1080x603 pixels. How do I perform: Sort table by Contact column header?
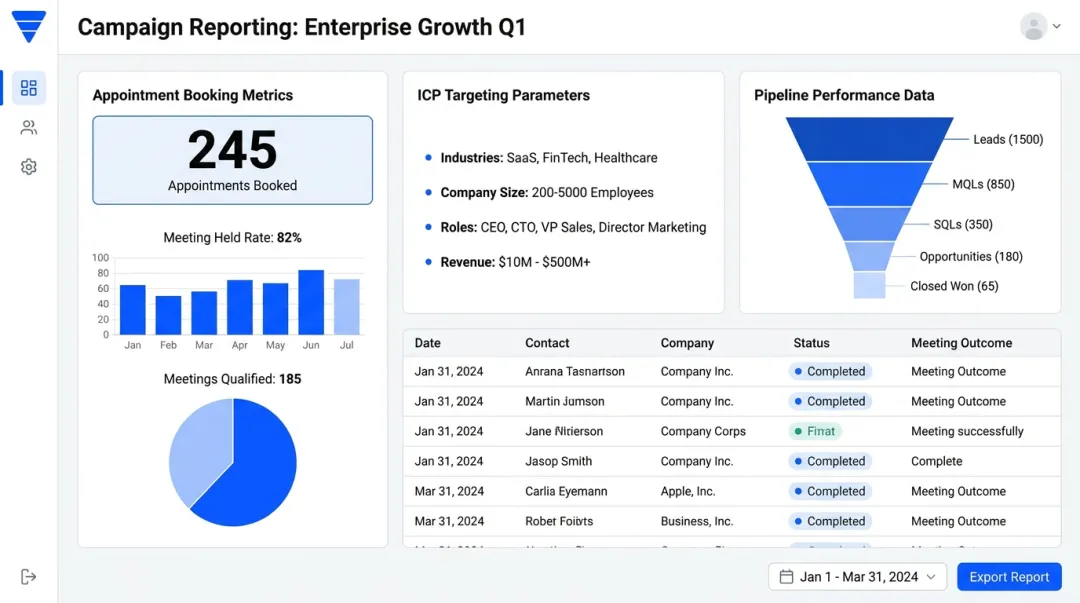[547, 343]
